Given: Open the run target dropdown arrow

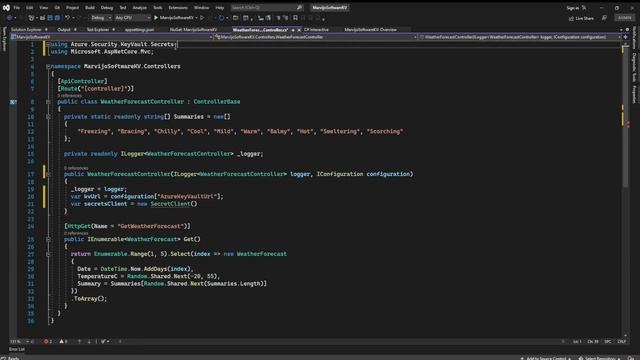Looking at the screenshot, I should [196, 18].
